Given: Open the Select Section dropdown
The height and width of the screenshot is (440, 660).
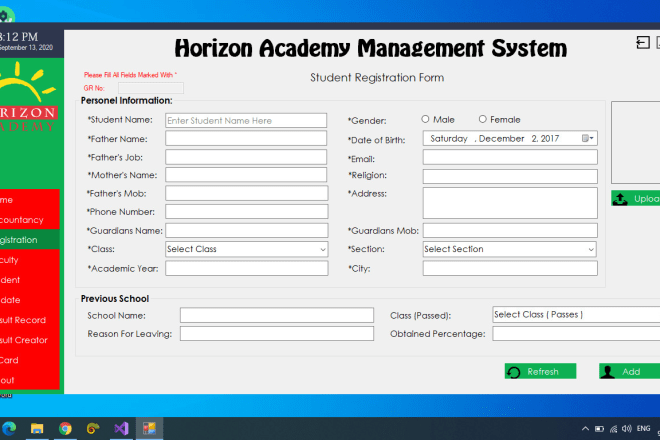Looking at the screenshot, I should click(509, 249).
